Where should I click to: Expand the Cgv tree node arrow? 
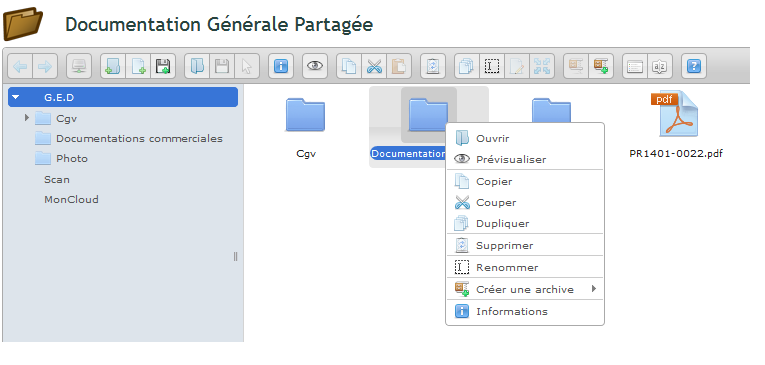[27, 118]
